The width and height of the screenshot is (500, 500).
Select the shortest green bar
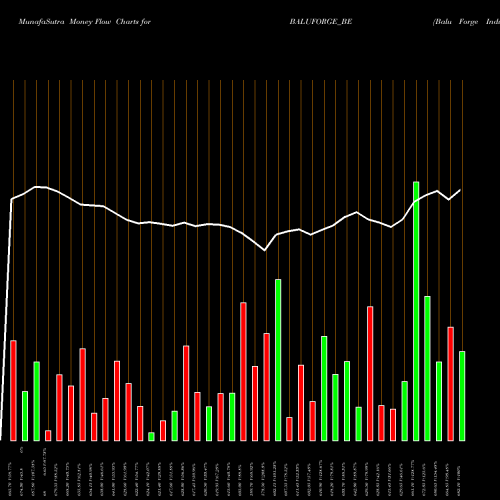pyautogui.click(x=151, y=437)
